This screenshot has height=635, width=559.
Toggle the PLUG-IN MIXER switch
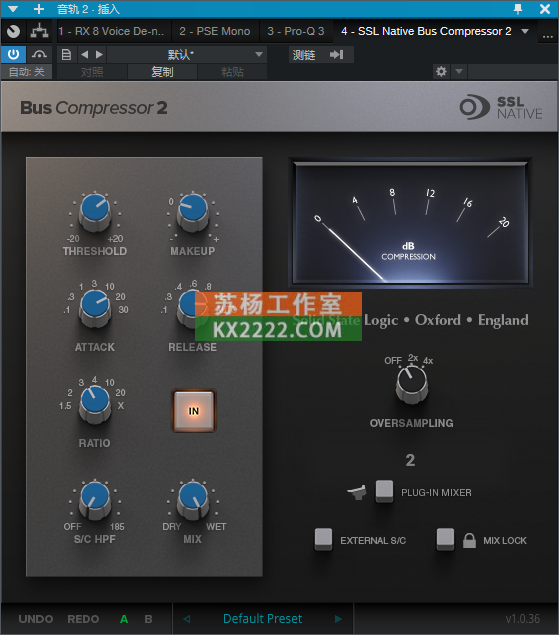[384, 491]
